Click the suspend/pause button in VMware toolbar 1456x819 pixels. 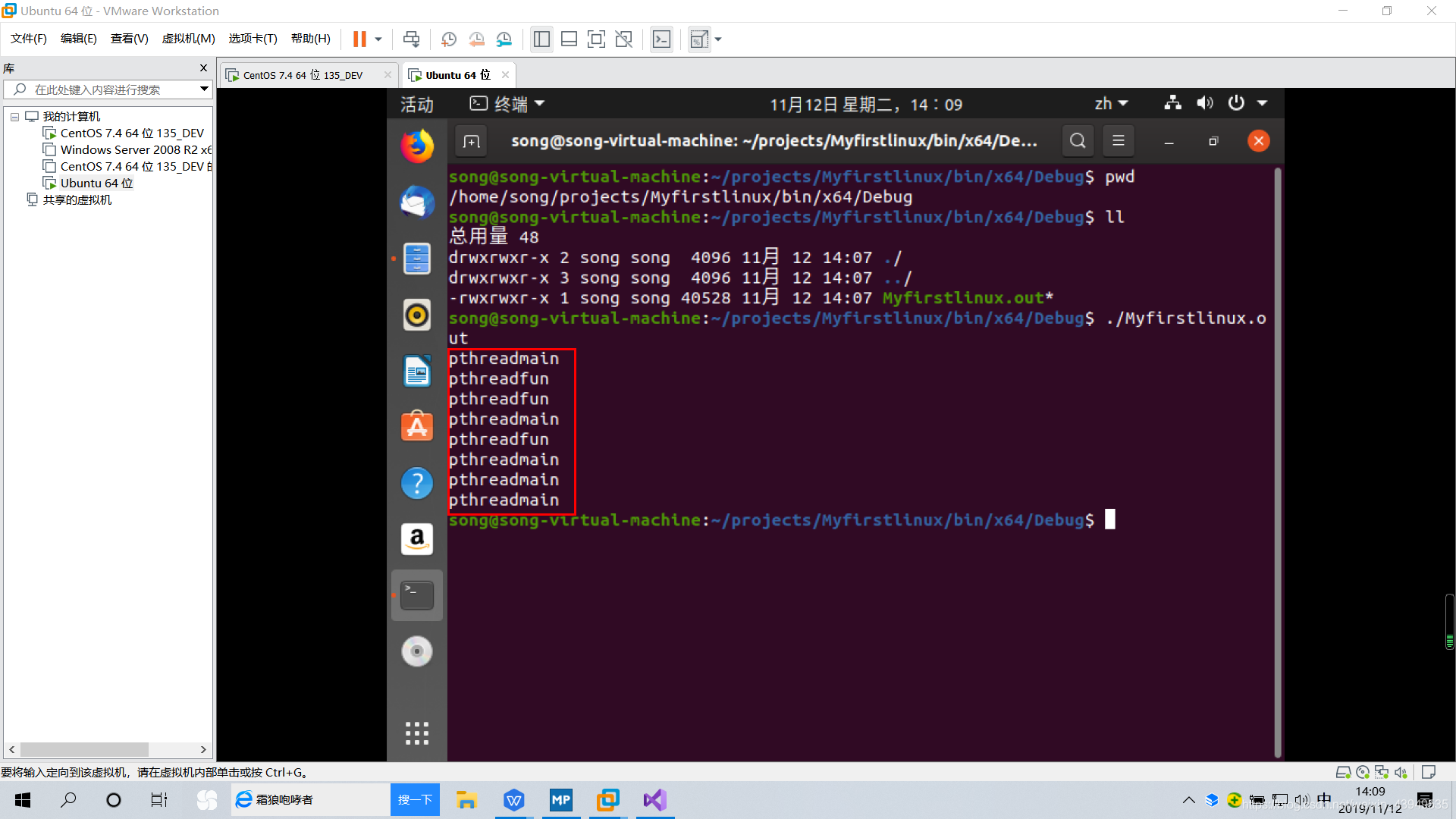pos(359,39)
